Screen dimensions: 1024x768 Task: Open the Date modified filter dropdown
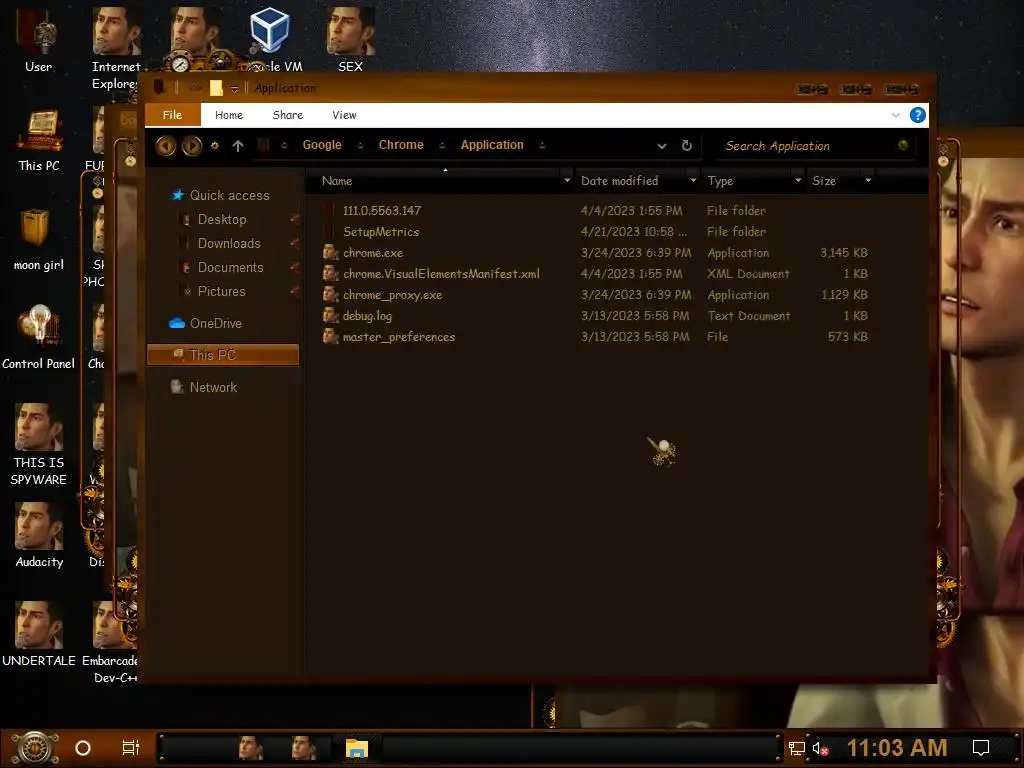(693, 181)
